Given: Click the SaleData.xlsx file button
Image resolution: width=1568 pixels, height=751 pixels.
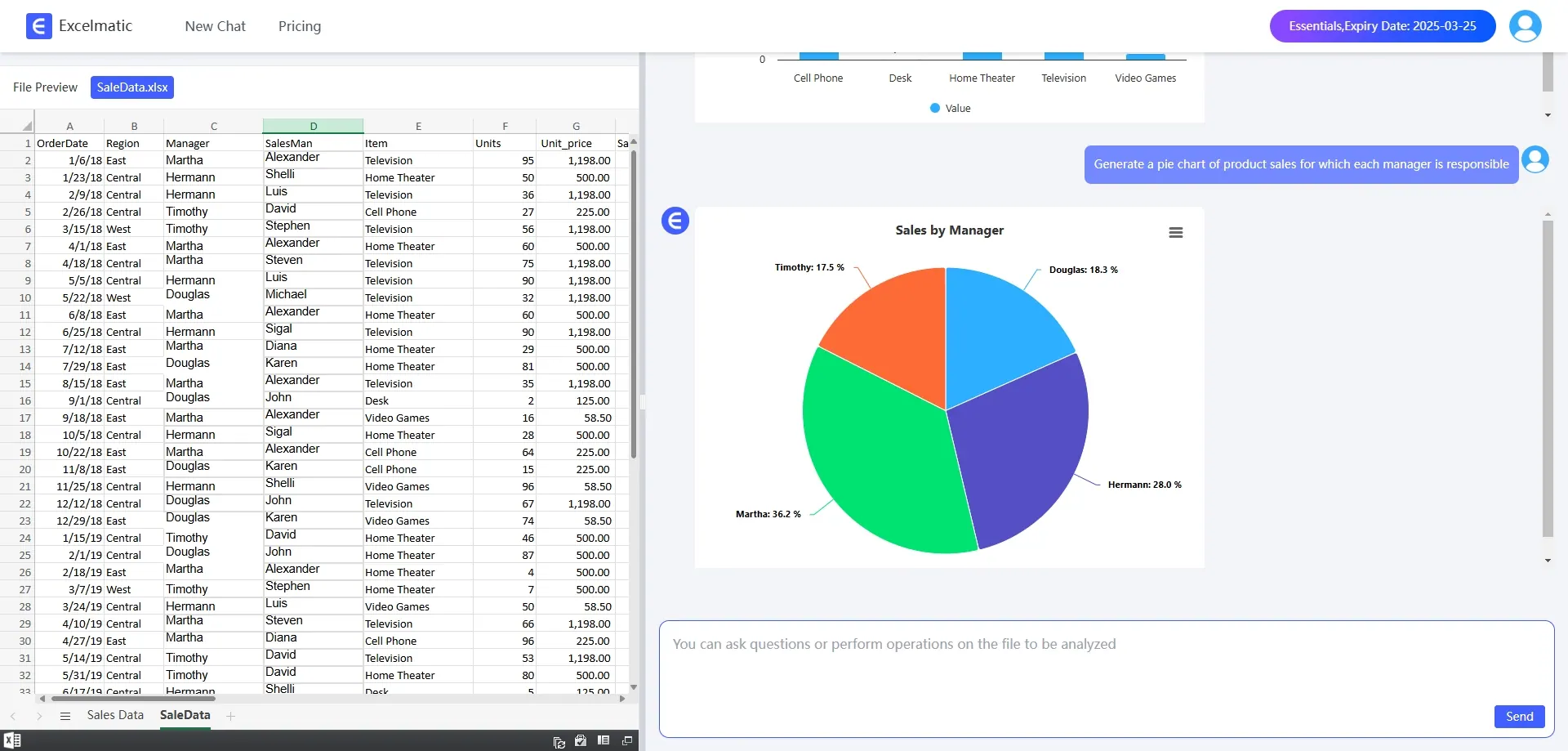Looking at the screenshot, I should [132, 87].
